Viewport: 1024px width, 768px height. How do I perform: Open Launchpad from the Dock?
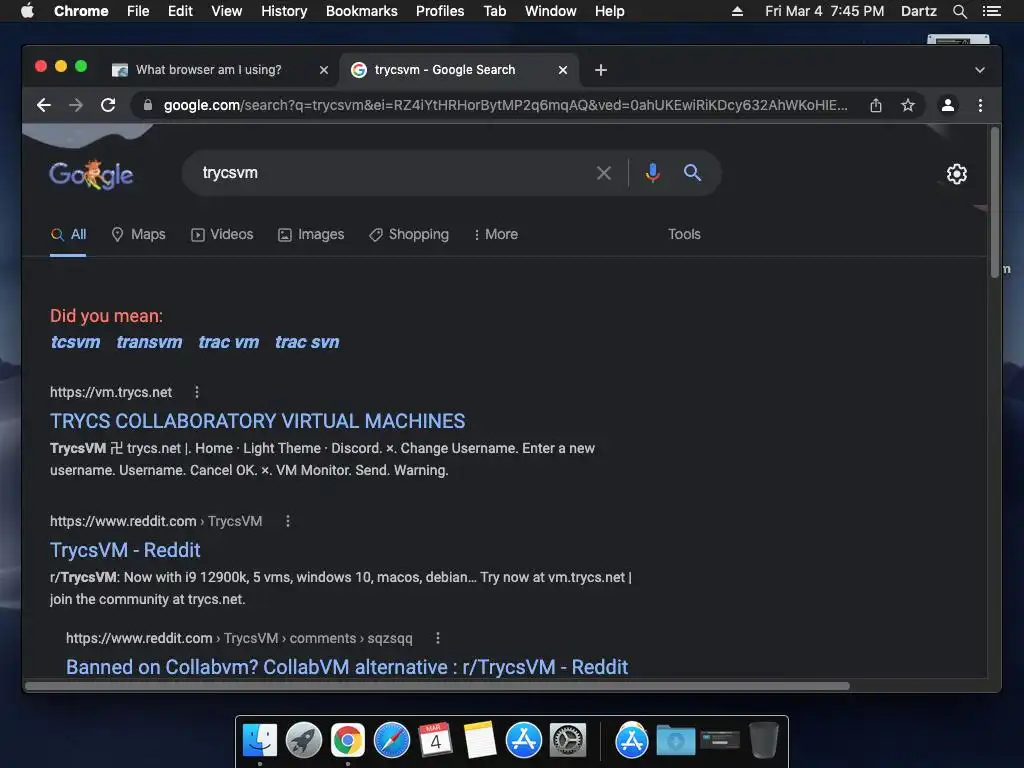[304, 741]
